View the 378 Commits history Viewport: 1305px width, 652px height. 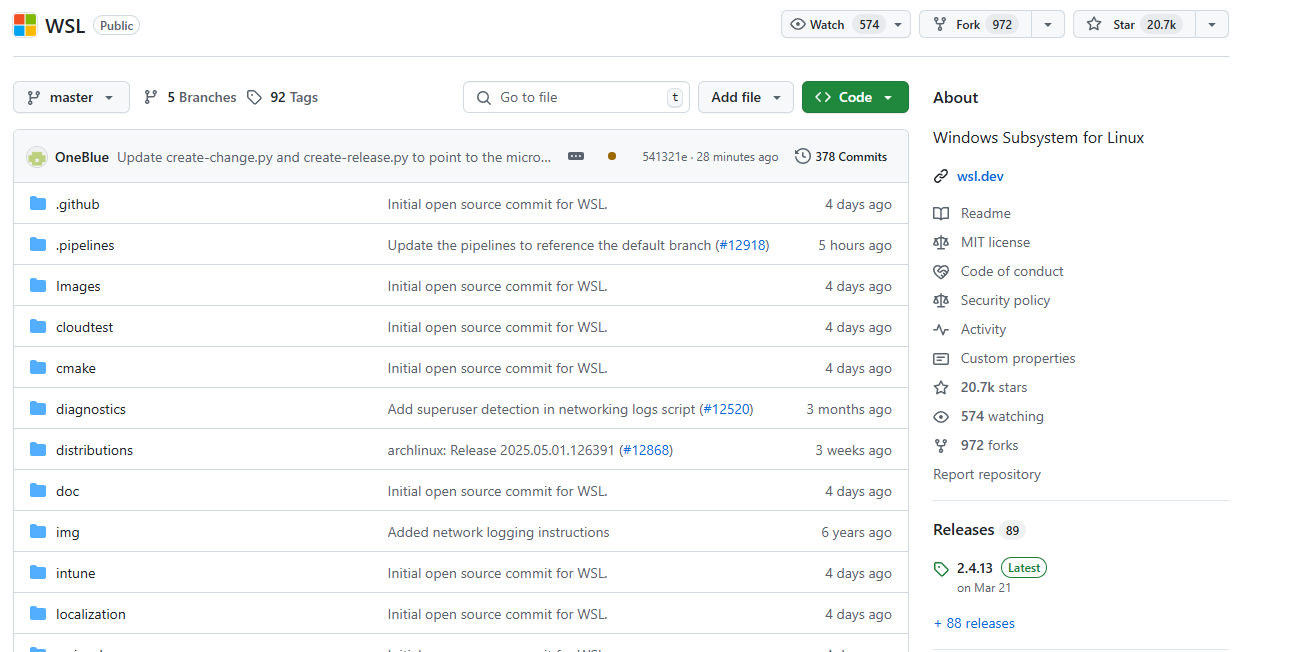coord(841,156)
